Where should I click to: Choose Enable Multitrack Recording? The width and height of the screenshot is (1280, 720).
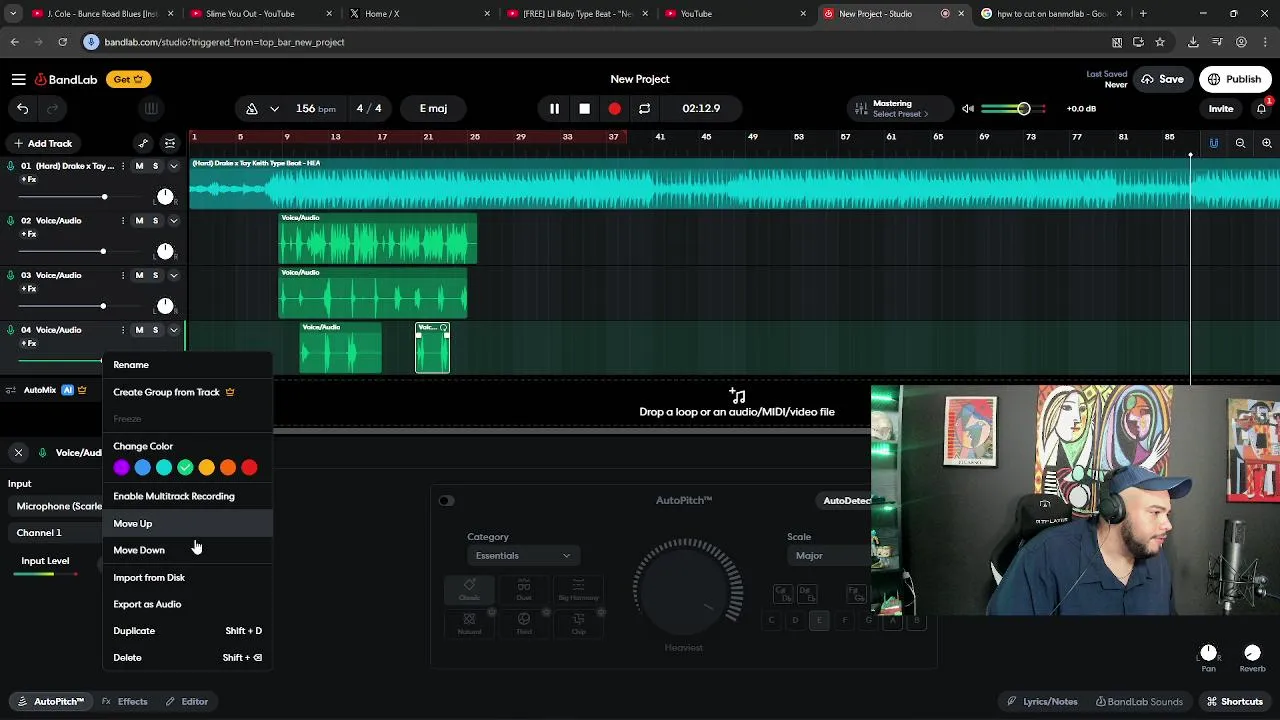187,496
